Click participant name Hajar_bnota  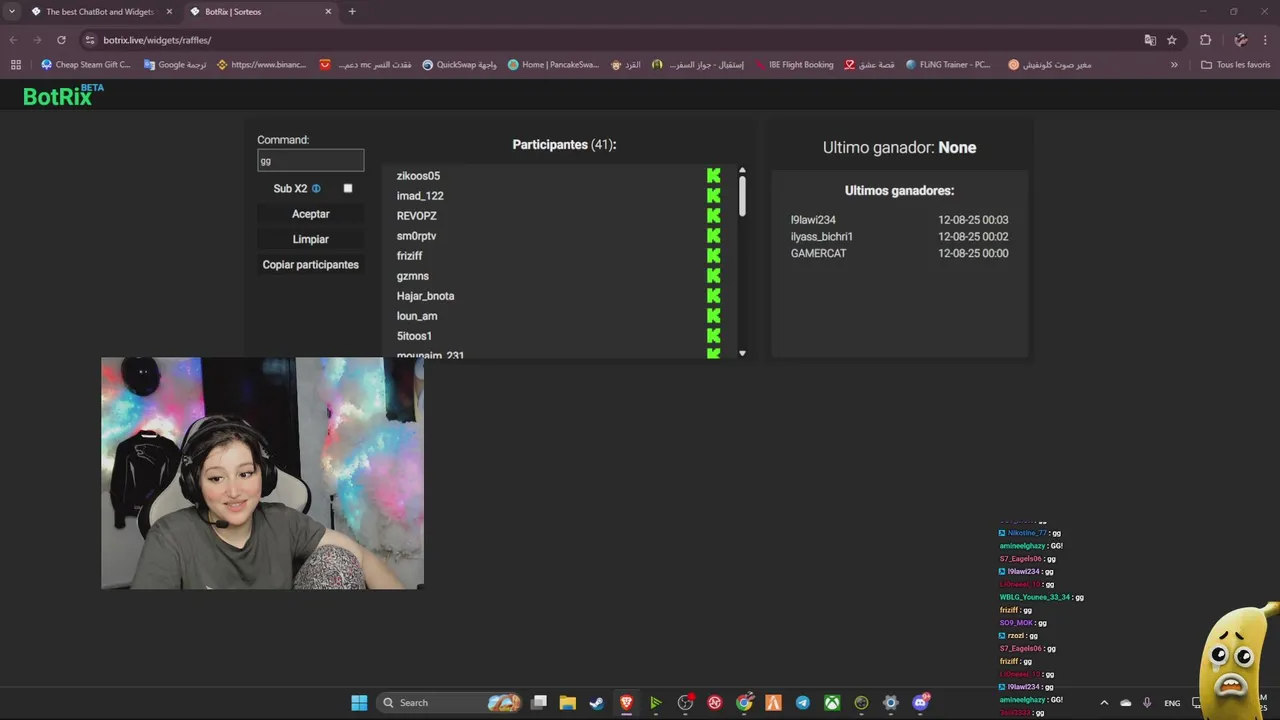tap(425, 296)
